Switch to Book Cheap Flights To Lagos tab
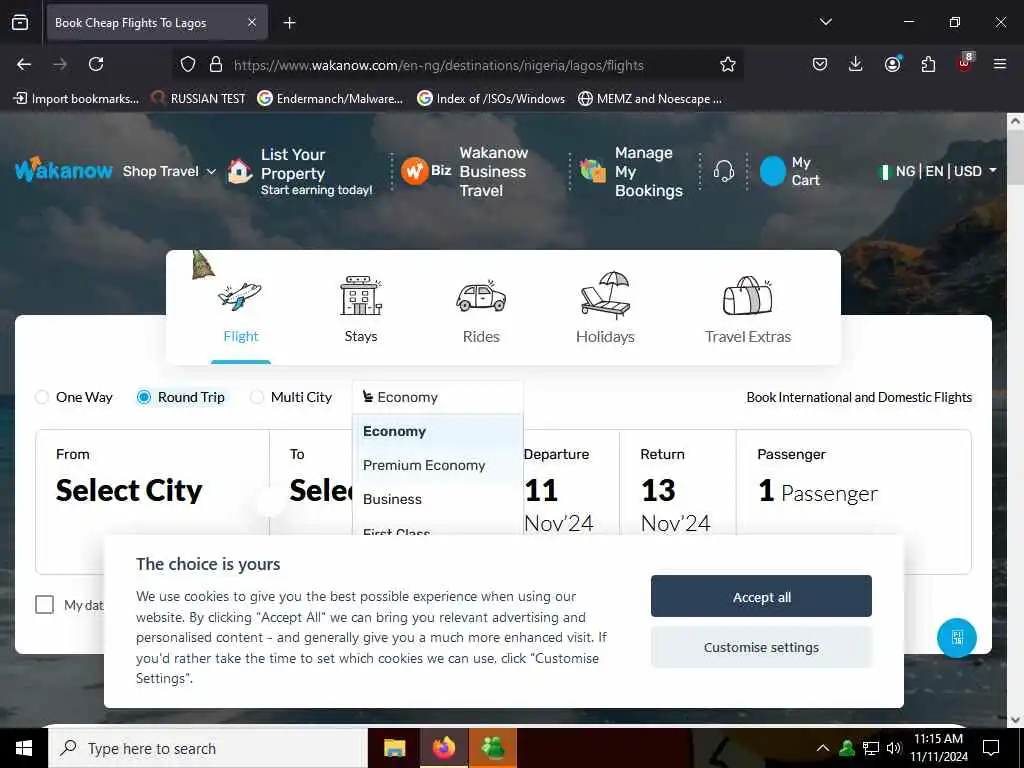 (x=157, y=23)
